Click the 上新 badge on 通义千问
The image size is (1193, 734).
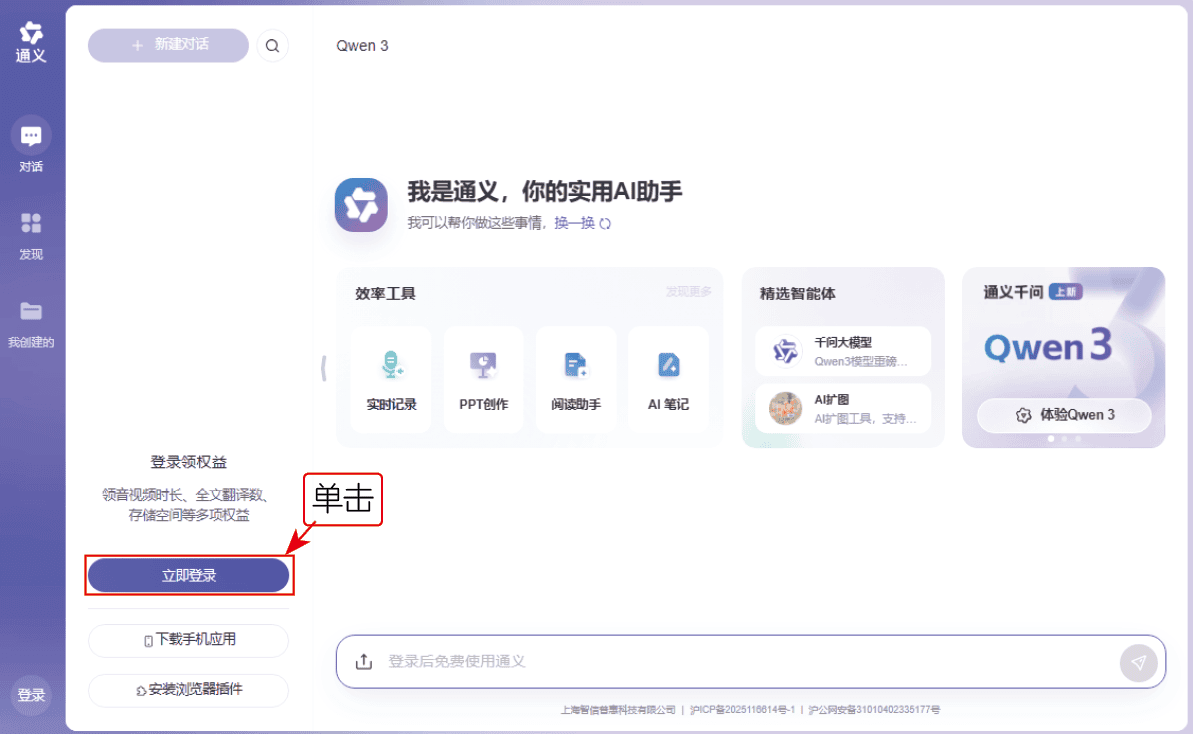click(1065, 292)
